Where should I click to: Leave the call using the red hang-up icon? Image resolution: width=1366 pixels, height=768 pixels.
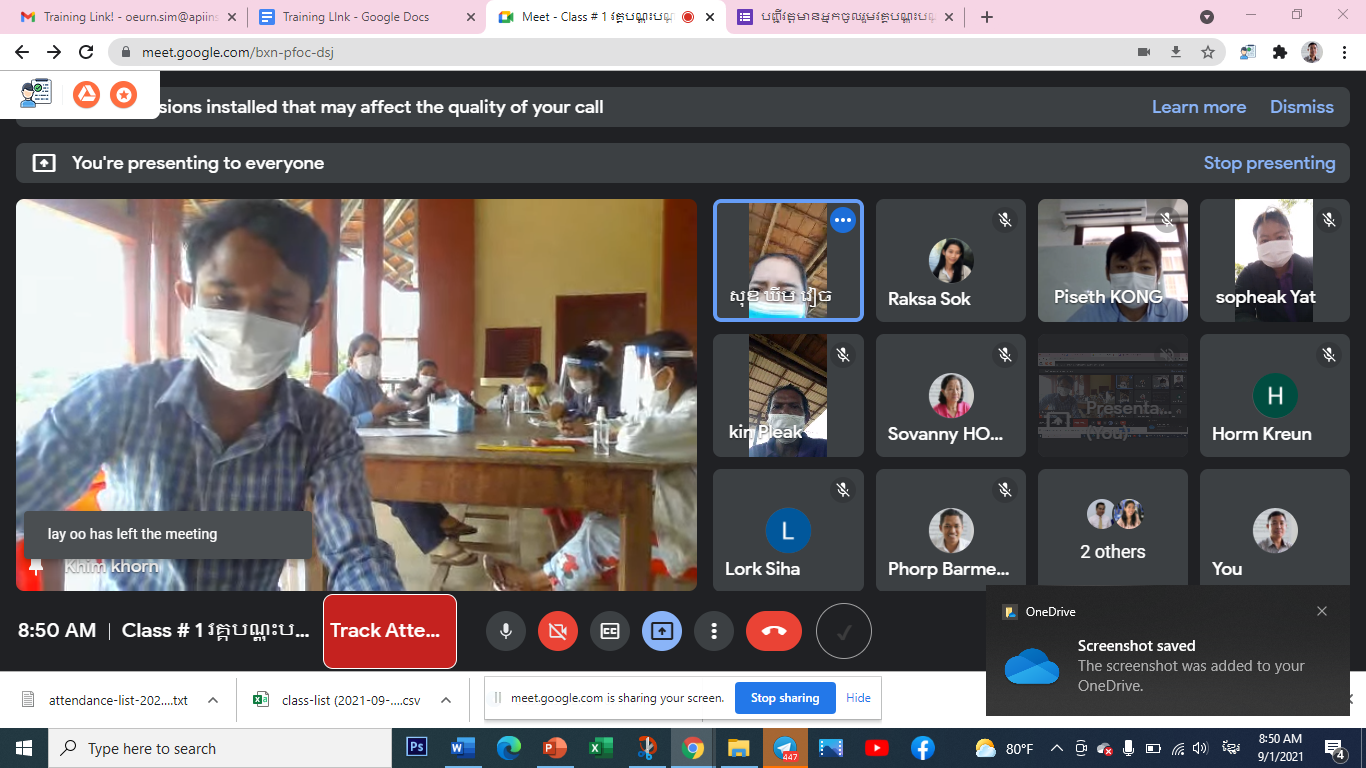tap(774, 631)
